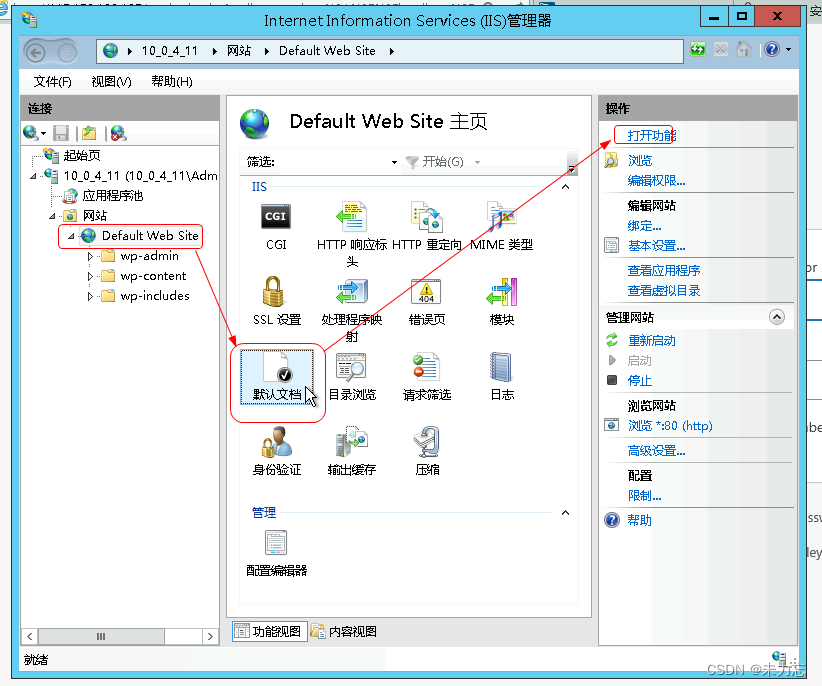Click 停止 to stop site
This screenshot has width=822, height=686.
(640, 380)
